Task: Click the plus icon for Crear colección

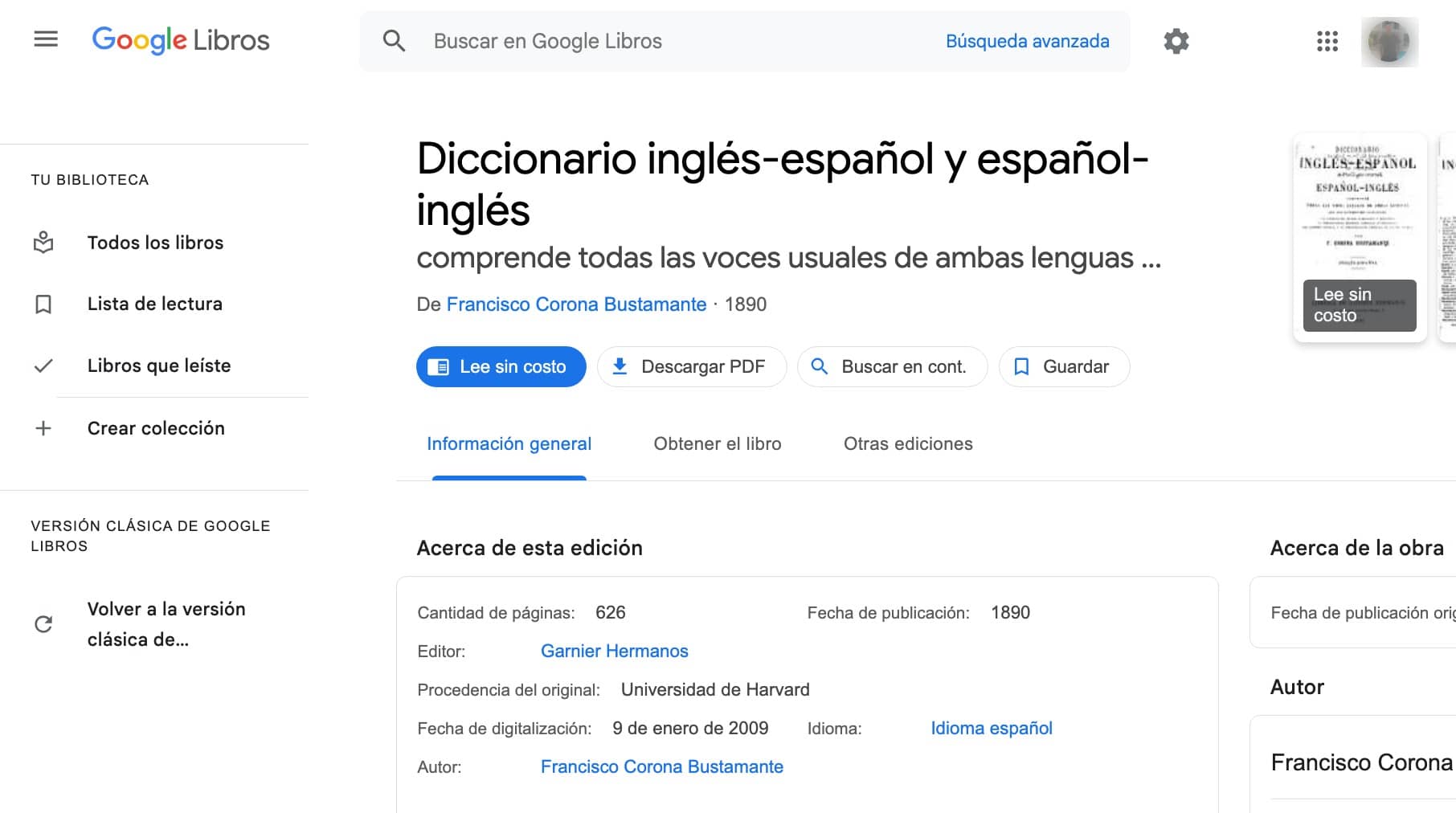Action: click(43, 428)
